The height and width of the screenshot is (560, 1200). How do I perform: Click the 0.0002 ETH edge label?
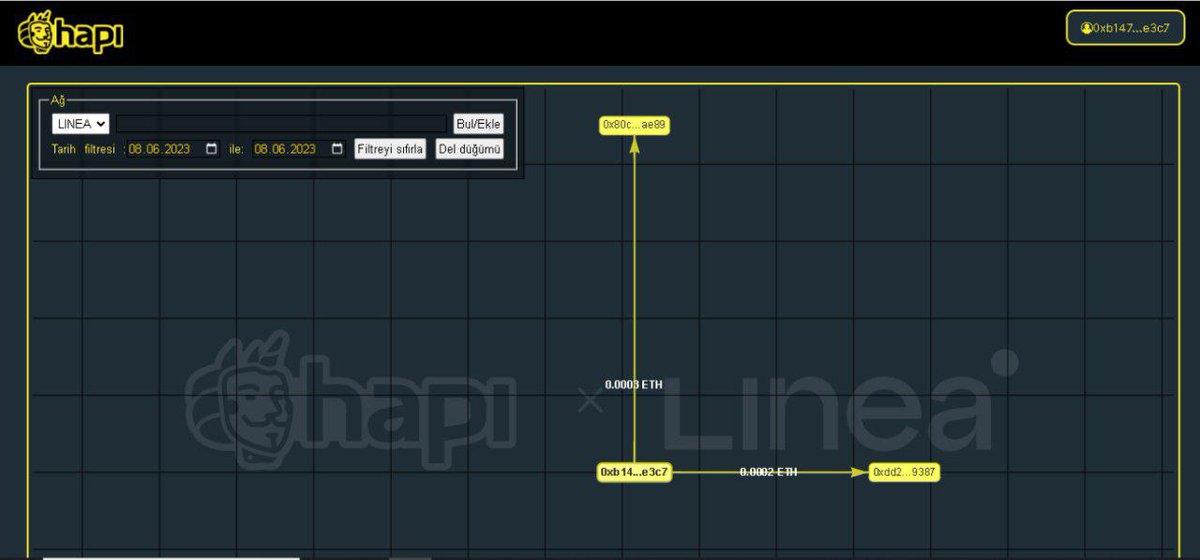point(768,472)
